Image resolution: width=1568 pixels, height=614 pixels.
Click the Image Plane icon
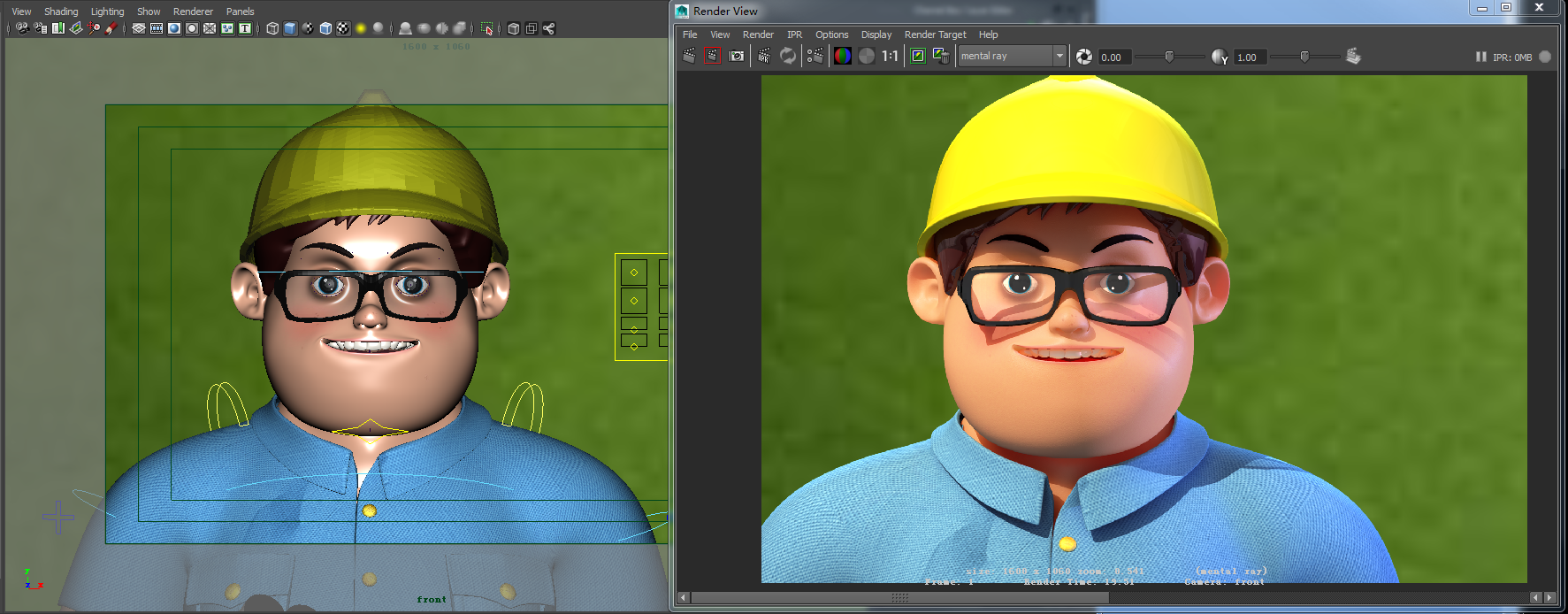click(76, 28)
